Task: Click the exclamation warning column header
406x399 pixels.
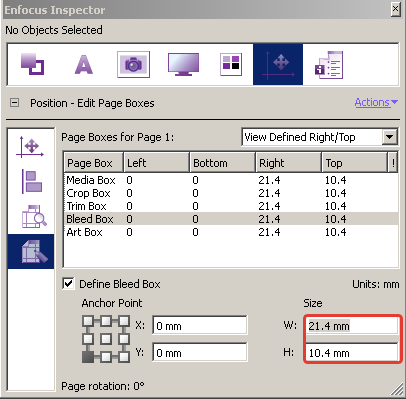Action: [x=393, y=163]
